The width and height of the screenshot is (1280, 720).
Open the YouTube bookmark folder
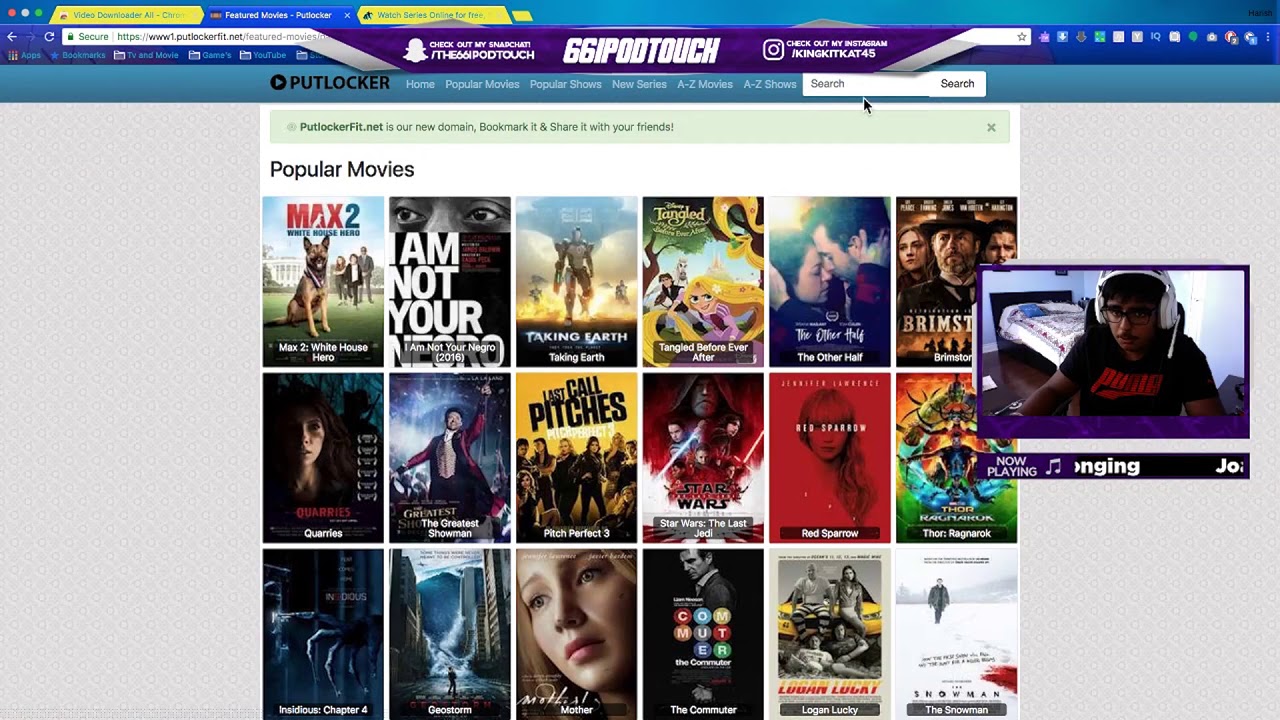[263, 55]
